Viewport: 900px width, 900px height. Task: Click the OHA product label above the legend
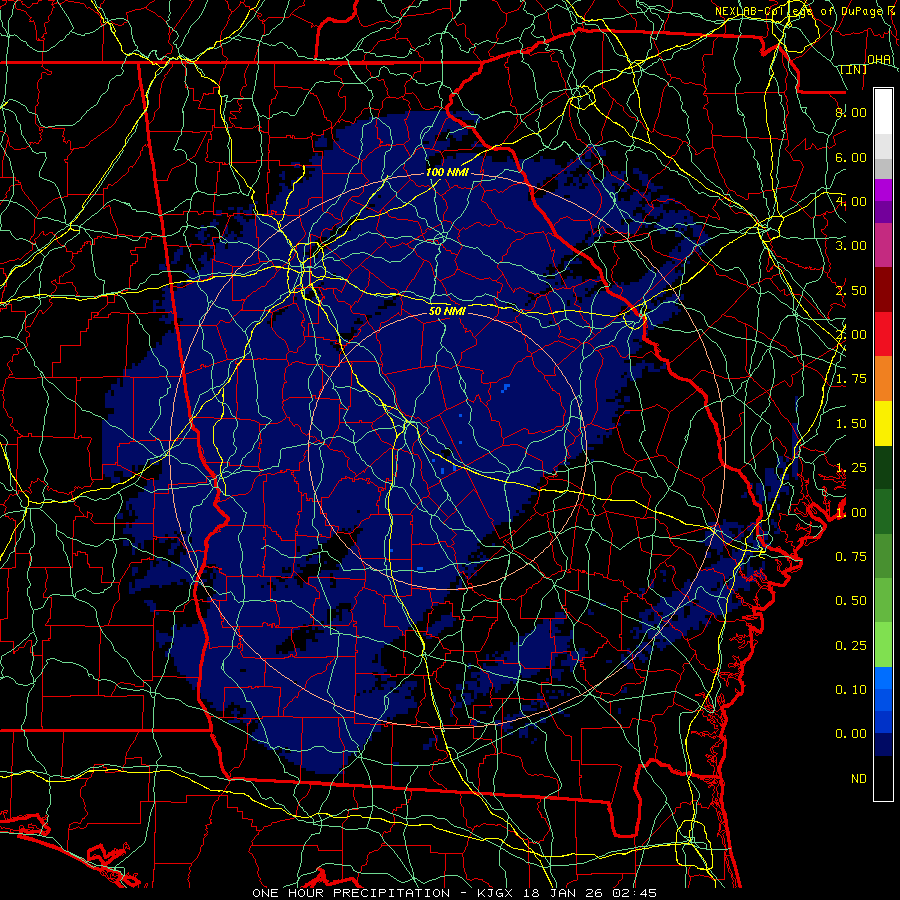click(879, 59)
